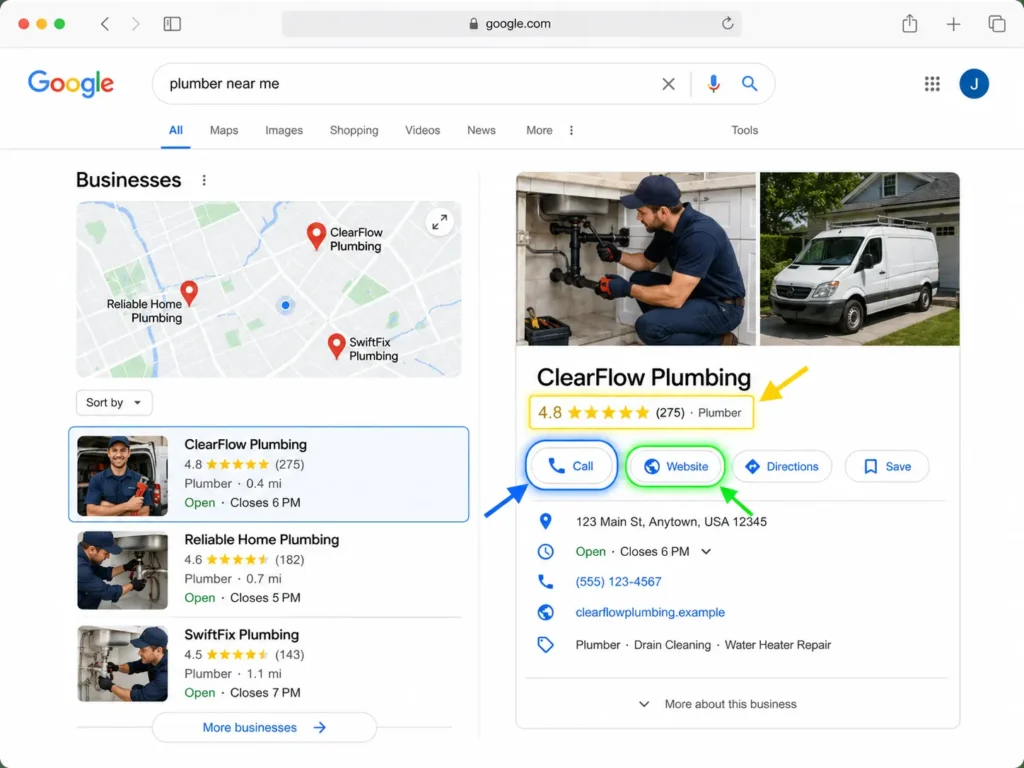Click the blue current-location dot on map
This screenshot has height=768, width=1024.
[285, 305]
